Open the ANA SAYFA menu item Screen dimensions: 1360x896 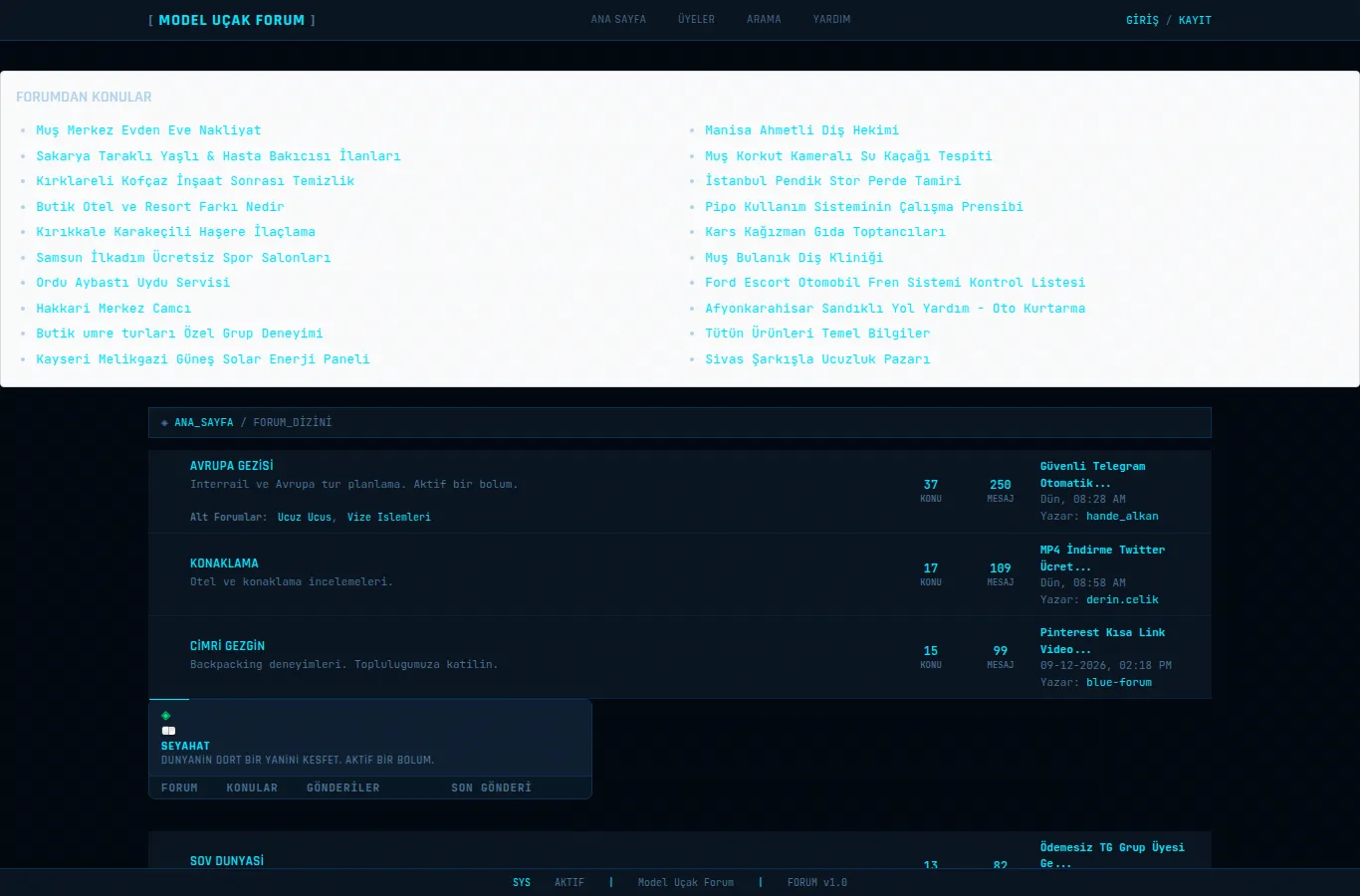[618, 19]
